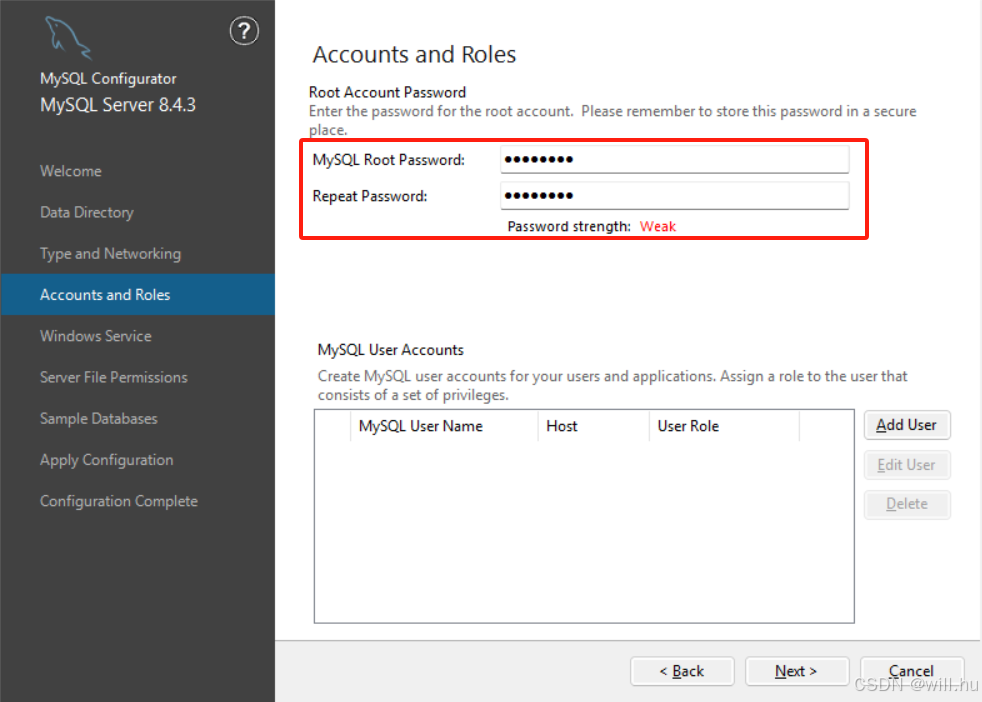Cancel the configurator
This screenshot has height=702, width=982.
click(912, 671)
